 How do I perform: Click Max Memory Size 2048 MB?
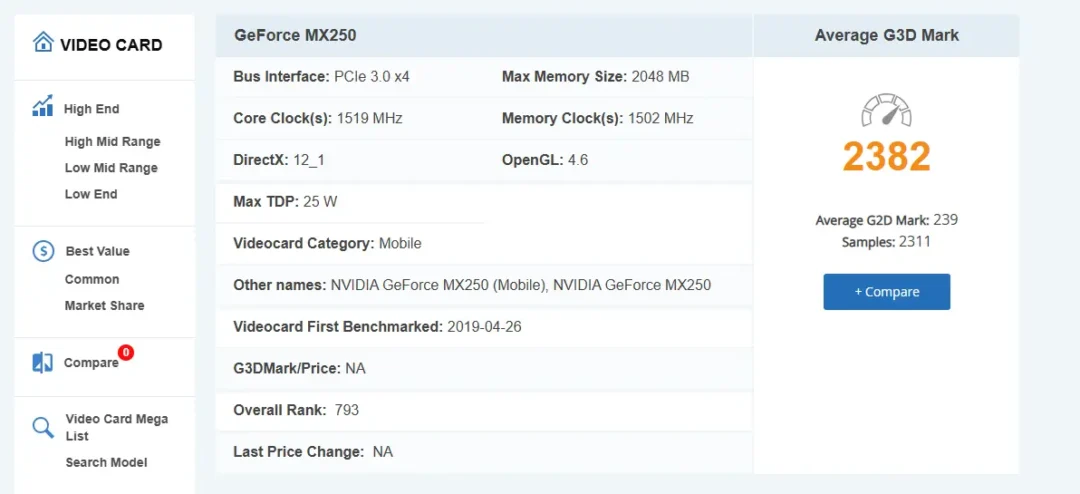pos(595,76)
